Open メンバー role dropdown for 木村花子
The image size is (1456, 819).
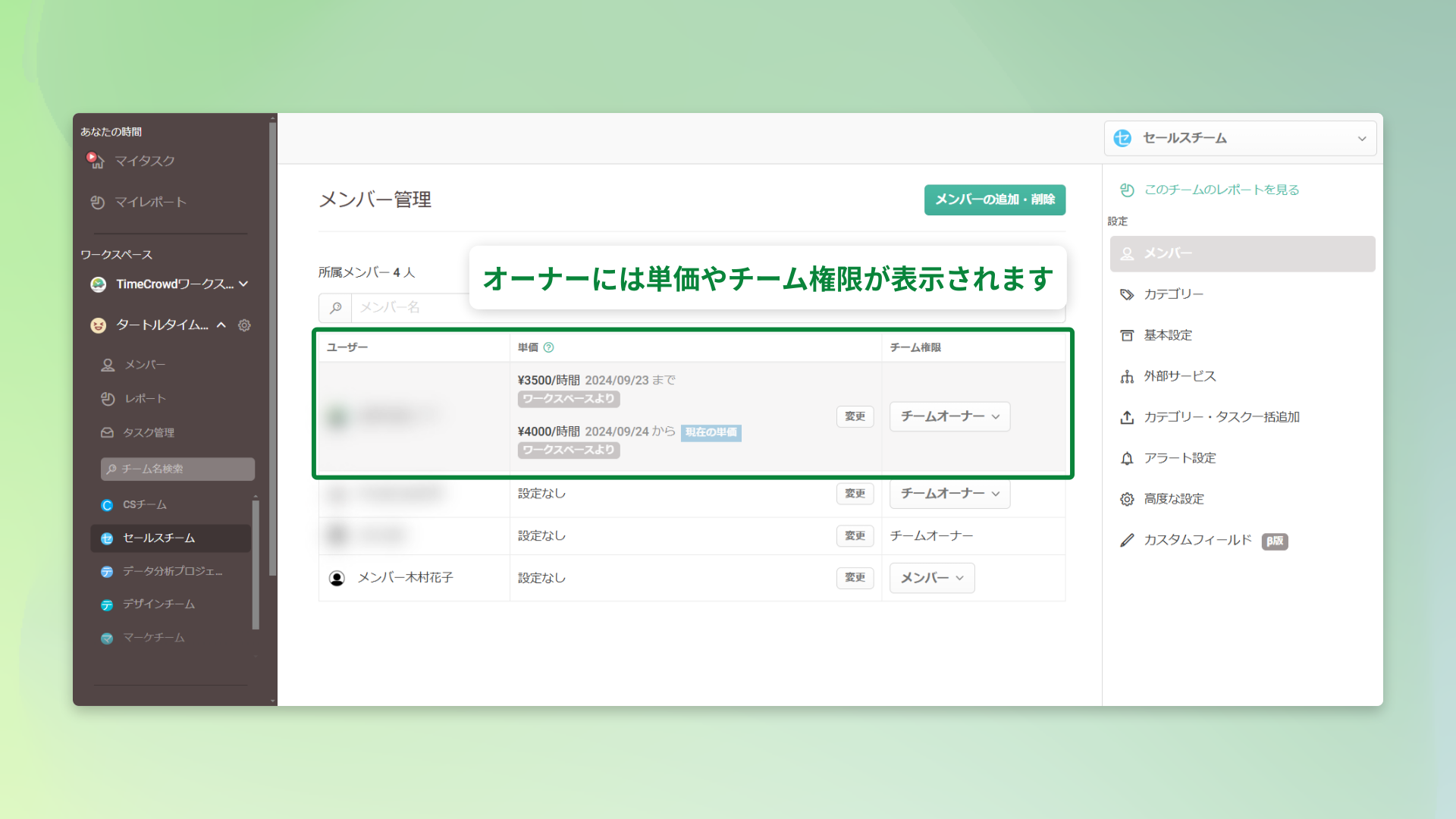[931, 578]
